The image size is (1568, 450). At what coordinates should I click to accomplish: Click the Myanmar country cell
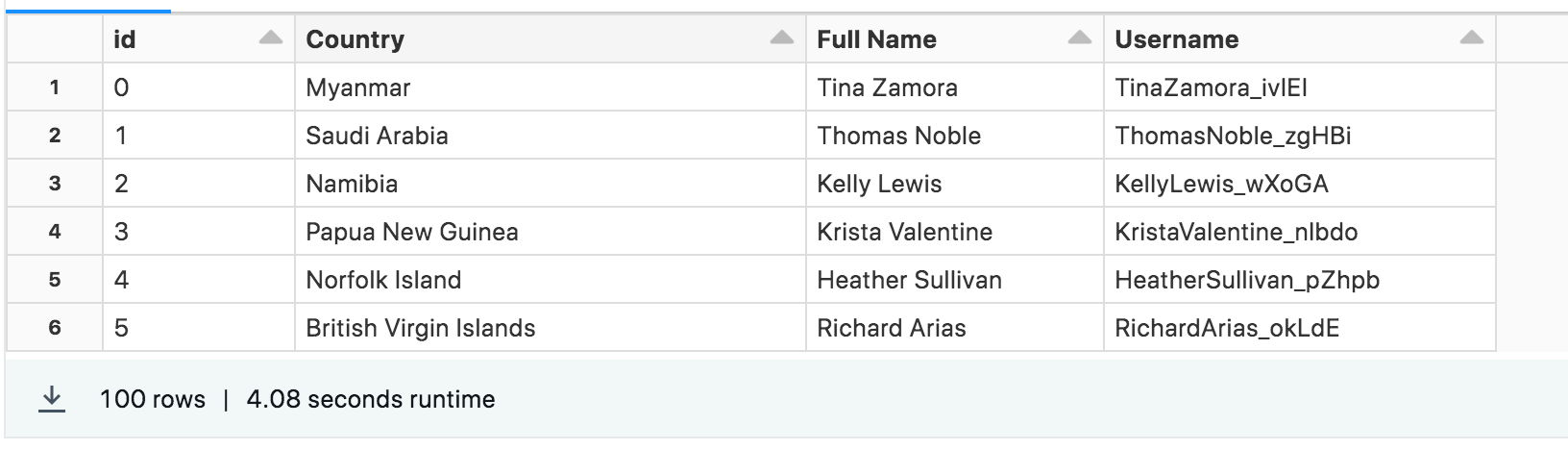(550, 87)
